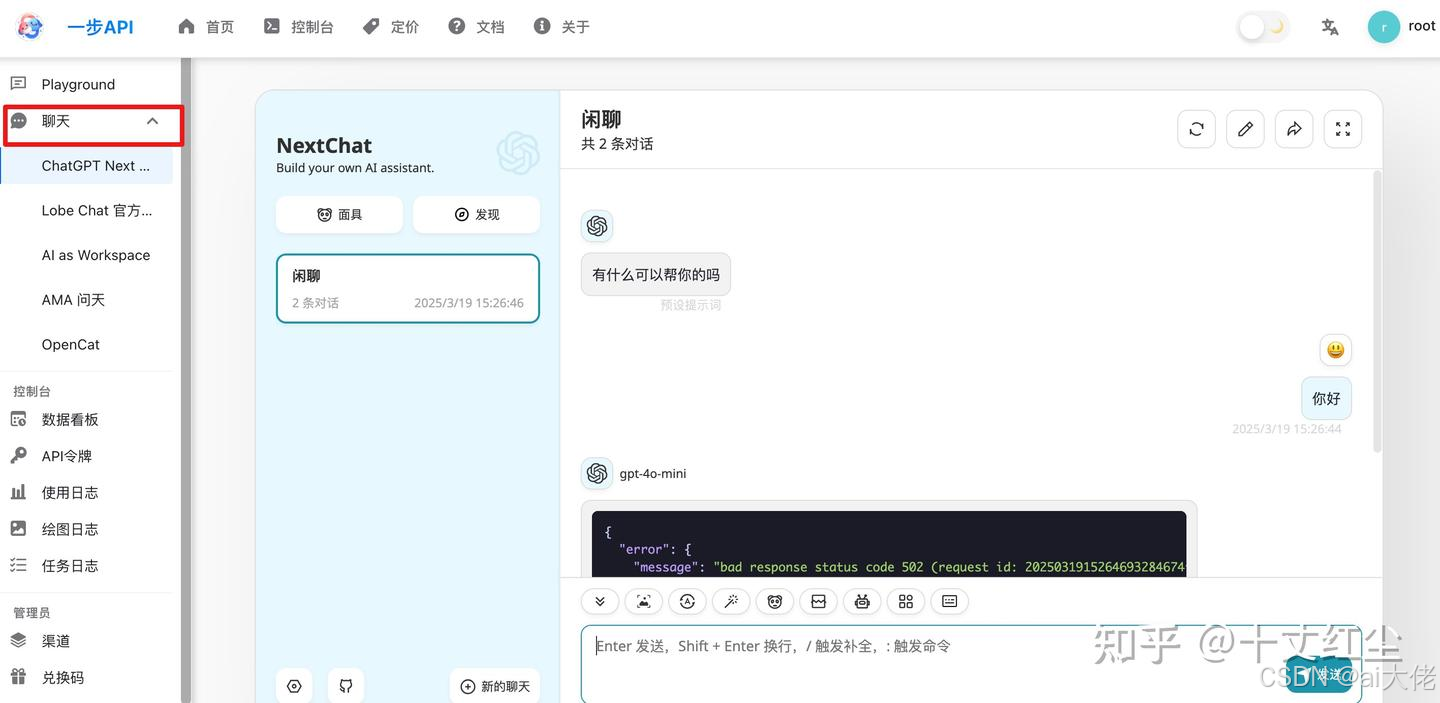This screenshot has height=703, width=1440.
Task: Open the root user avatar menu
Action: pyautogui.click(x=1384, y=27)
